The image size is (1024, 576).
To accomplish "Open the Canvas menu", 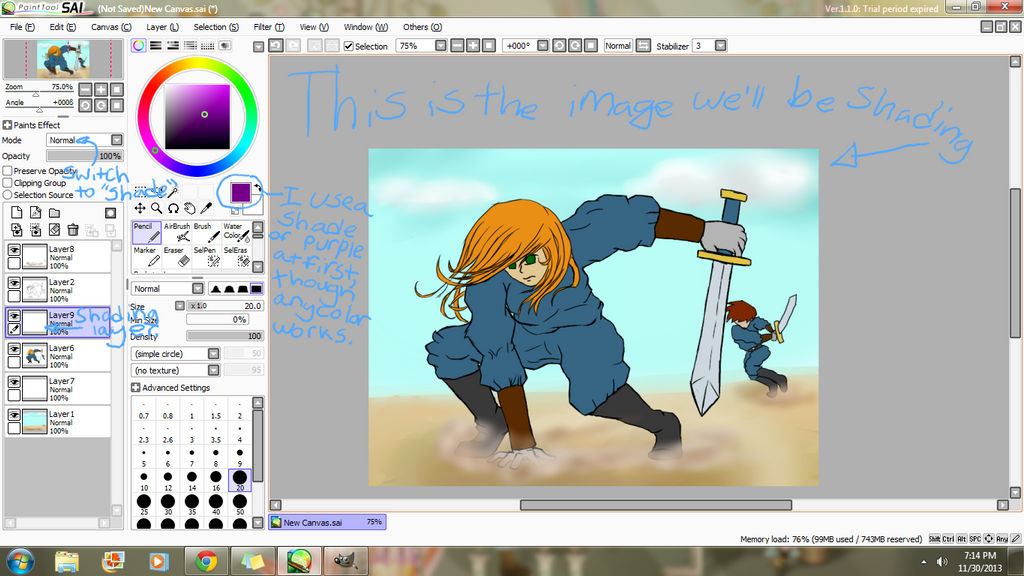I will click(111, 27).
